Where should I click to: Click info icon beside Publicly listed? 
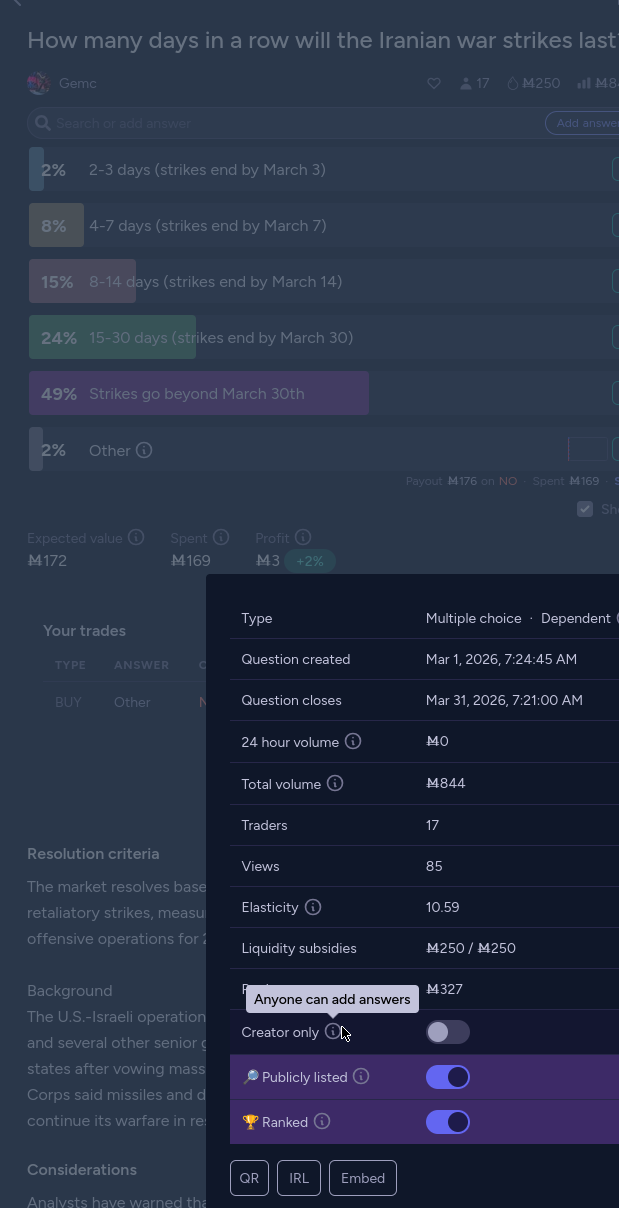(x=361, y=1076)
